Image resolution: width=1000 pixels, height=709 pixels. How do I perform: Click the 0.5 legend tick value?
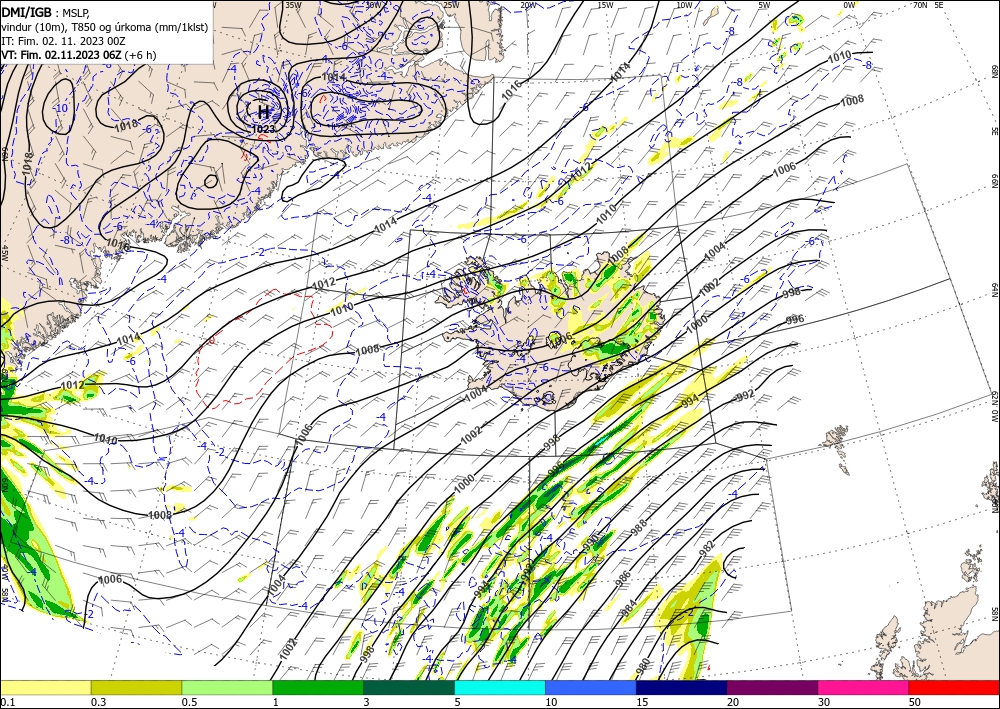pos(189,702)
